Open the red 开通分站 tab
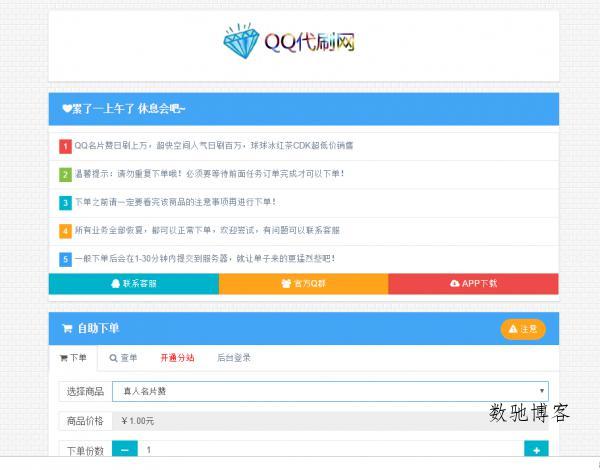This screenshot has height=470, width=600. [177, 358]
